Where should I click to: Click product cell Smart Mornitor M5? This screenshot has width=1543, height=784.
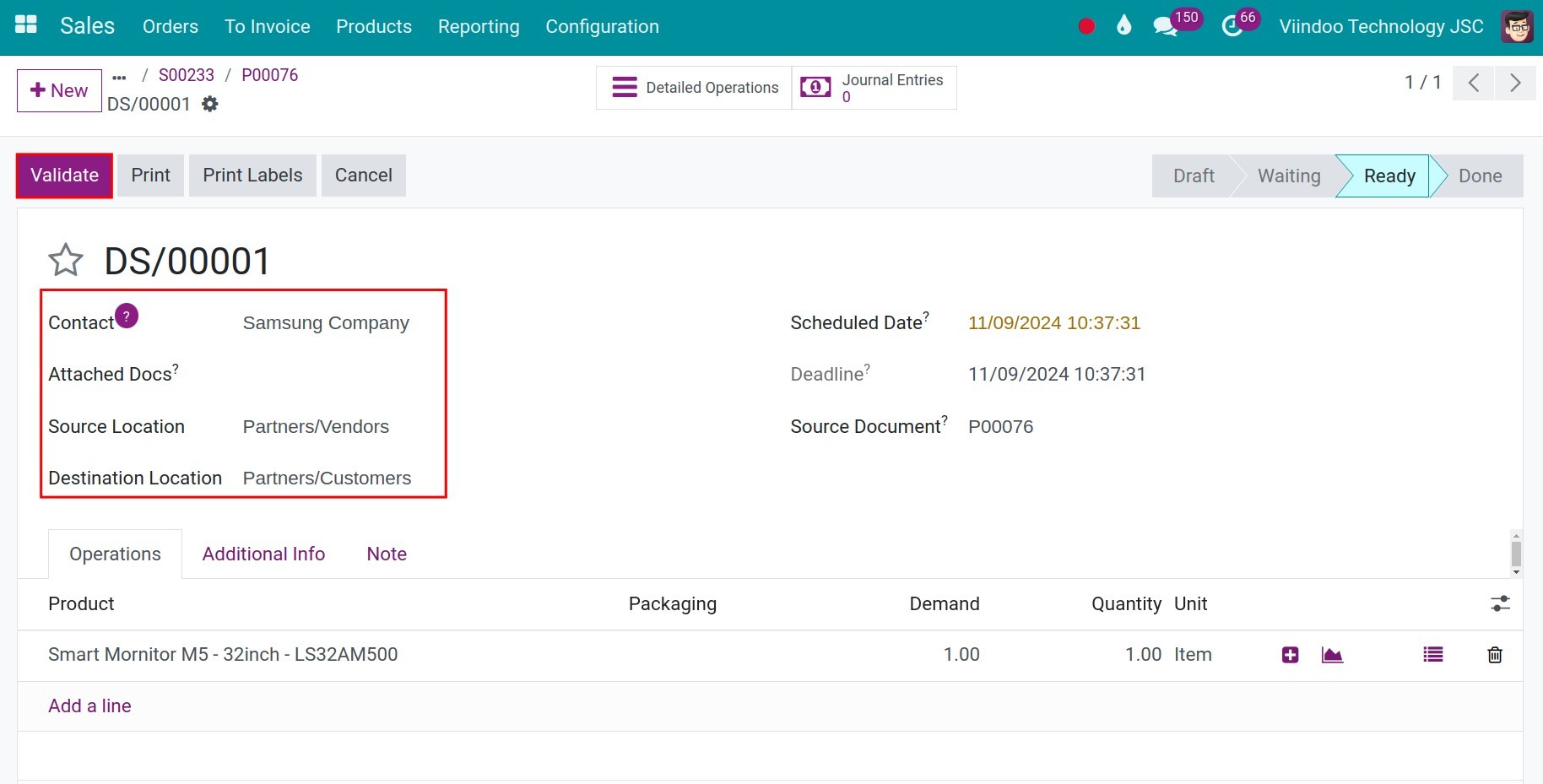pos(223,655)
